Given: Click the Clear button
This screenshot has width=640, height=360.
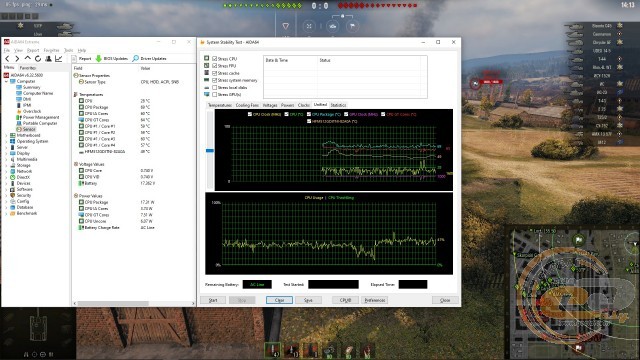Looking at the screenshot, I should (x=279, y=300).
